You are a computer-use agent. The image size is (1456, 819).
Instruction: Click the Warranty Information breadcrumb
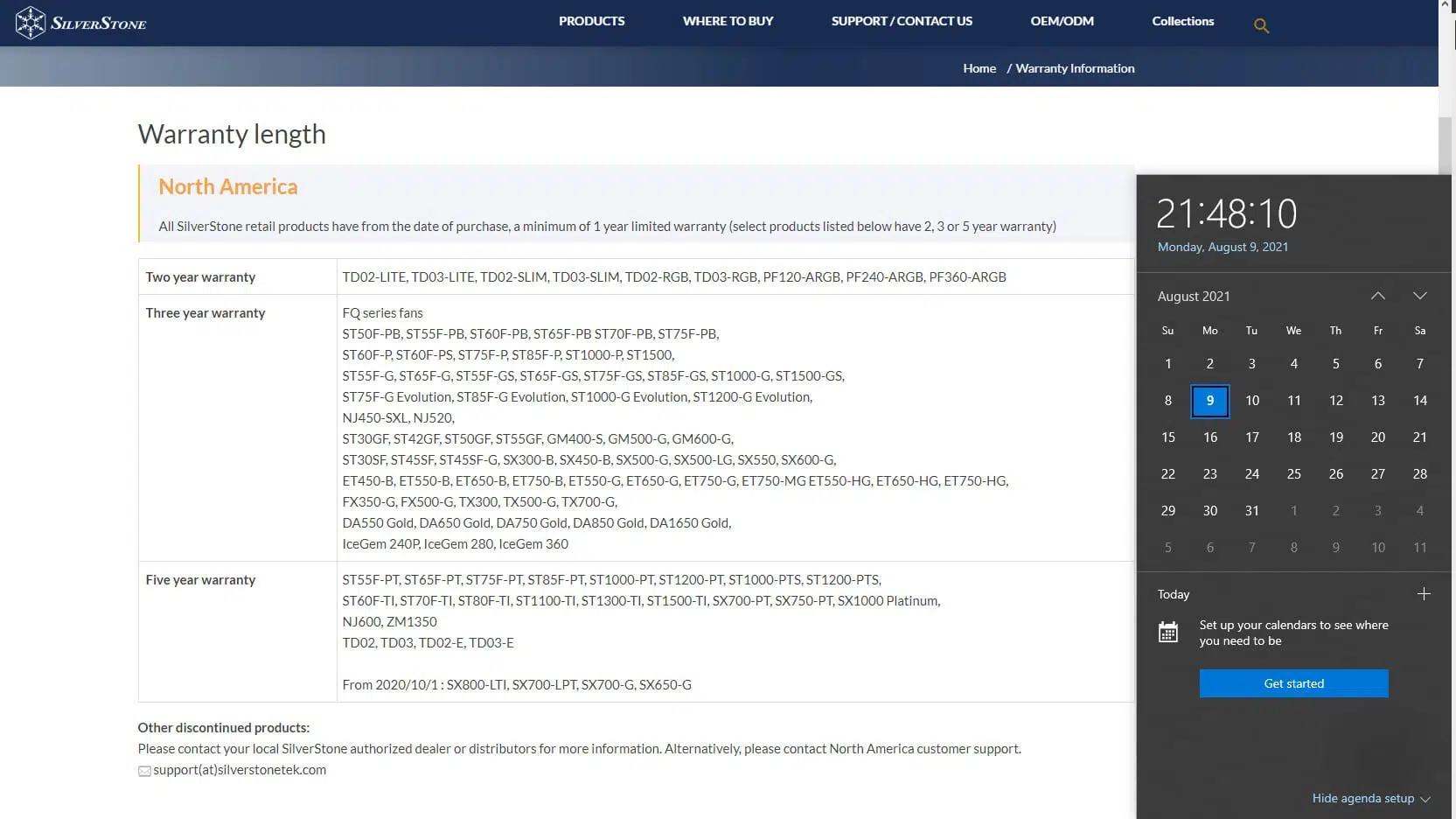(1075, 68)
